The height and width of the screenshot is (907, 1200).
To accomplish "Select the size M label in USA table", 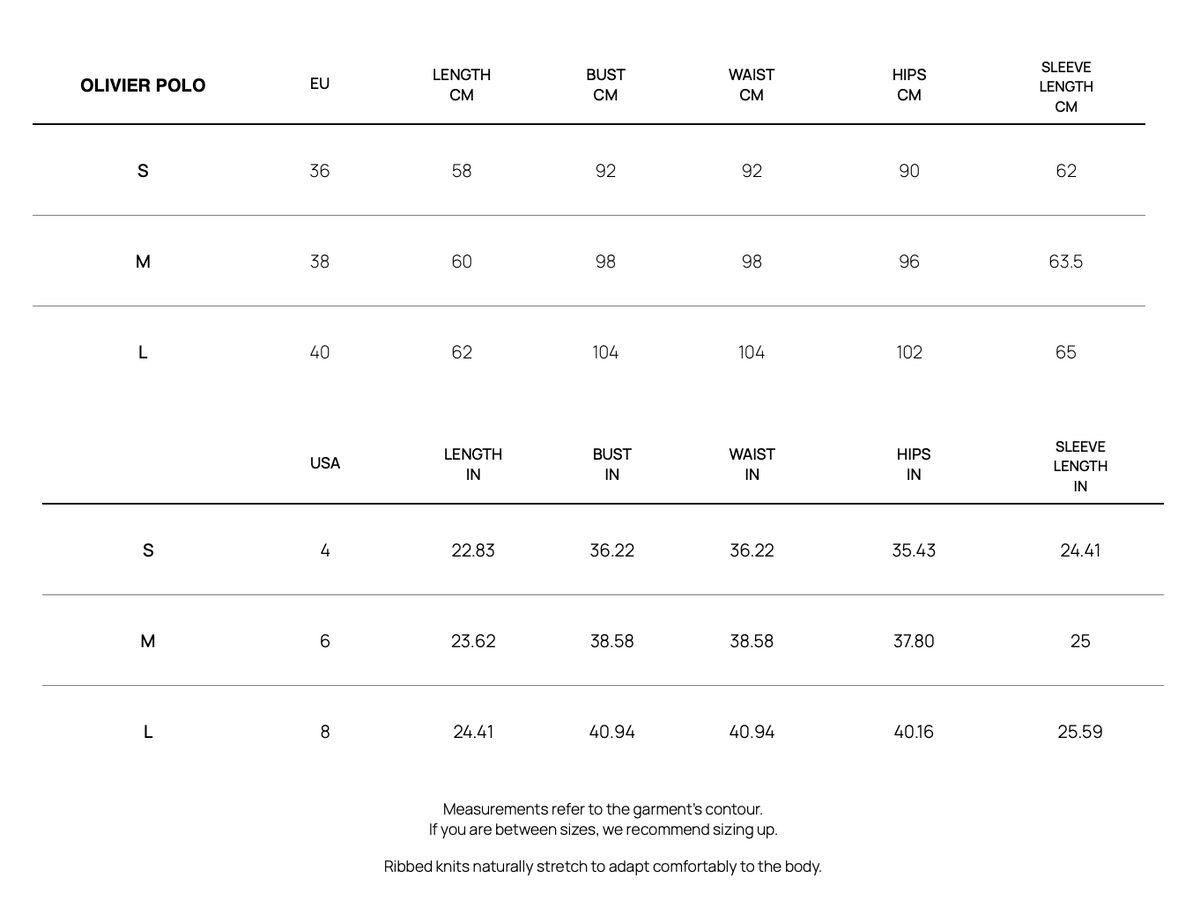I will (x=148, y=641).
